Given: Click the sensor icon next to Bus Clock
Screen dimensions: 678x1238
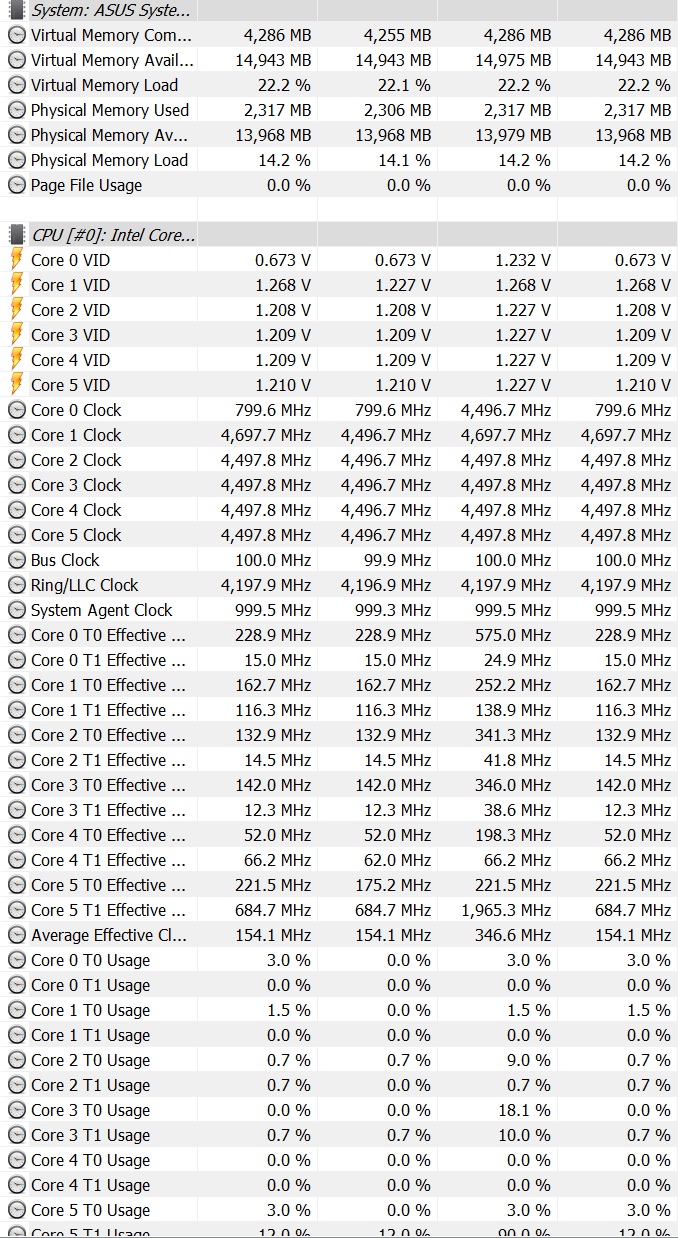Looking at the screenshot, I should [x=16, y=560].
